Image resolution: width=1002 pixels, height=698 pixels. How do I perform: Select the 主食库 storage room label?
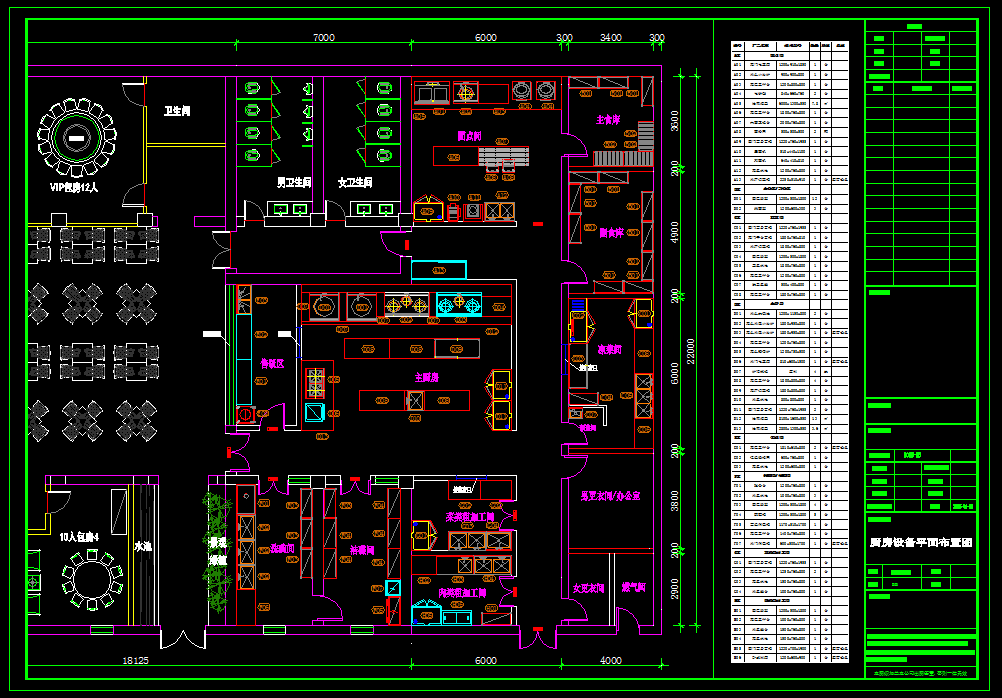point(609,120)
